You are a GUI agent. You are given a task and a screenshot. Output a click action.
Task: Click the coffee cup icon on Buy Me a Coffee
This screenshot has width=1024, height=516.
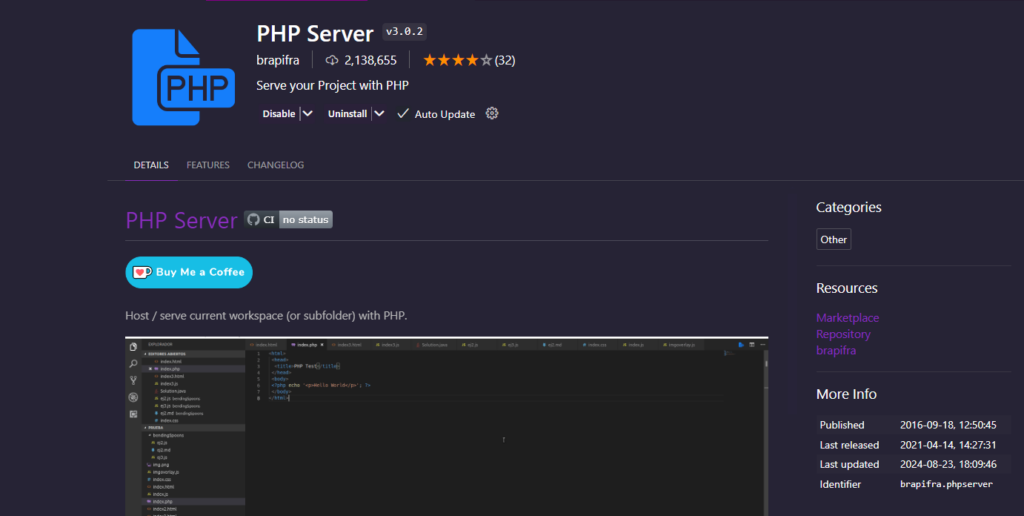click(x=142, y=272)
